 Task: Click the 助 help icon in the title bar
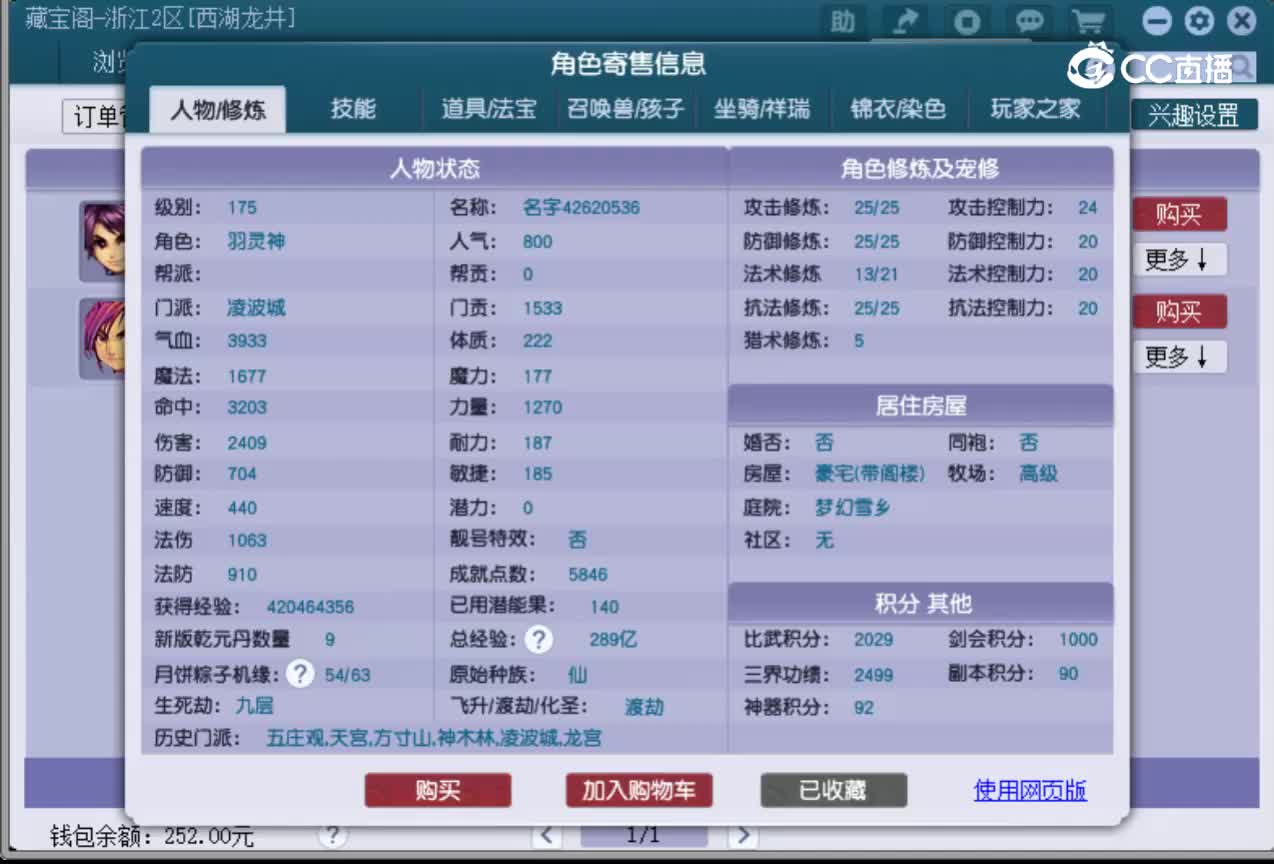click(x=843, y=20)
